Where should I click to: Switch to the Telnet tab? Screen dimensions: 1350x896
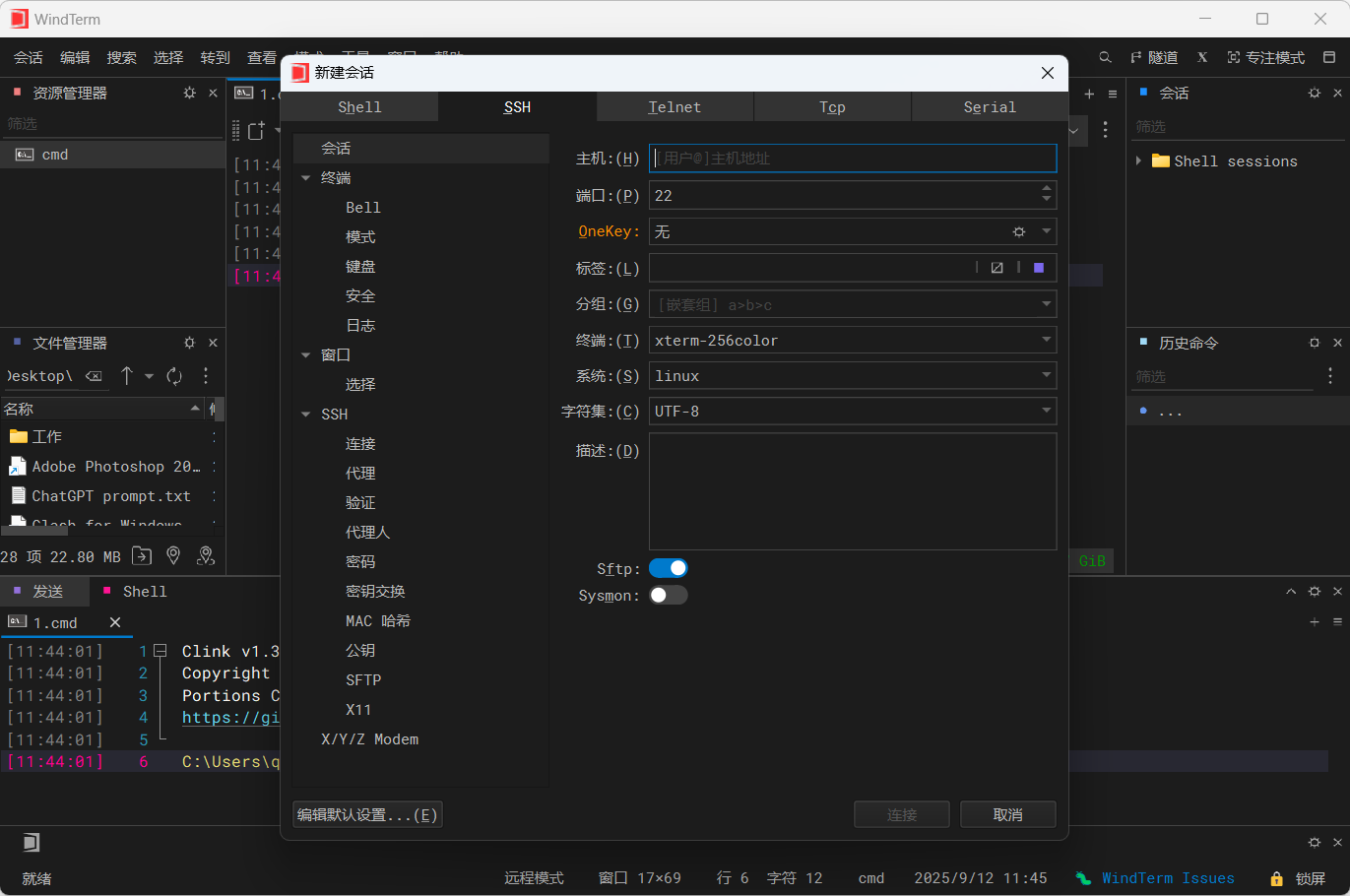click(x=675, y=107)
